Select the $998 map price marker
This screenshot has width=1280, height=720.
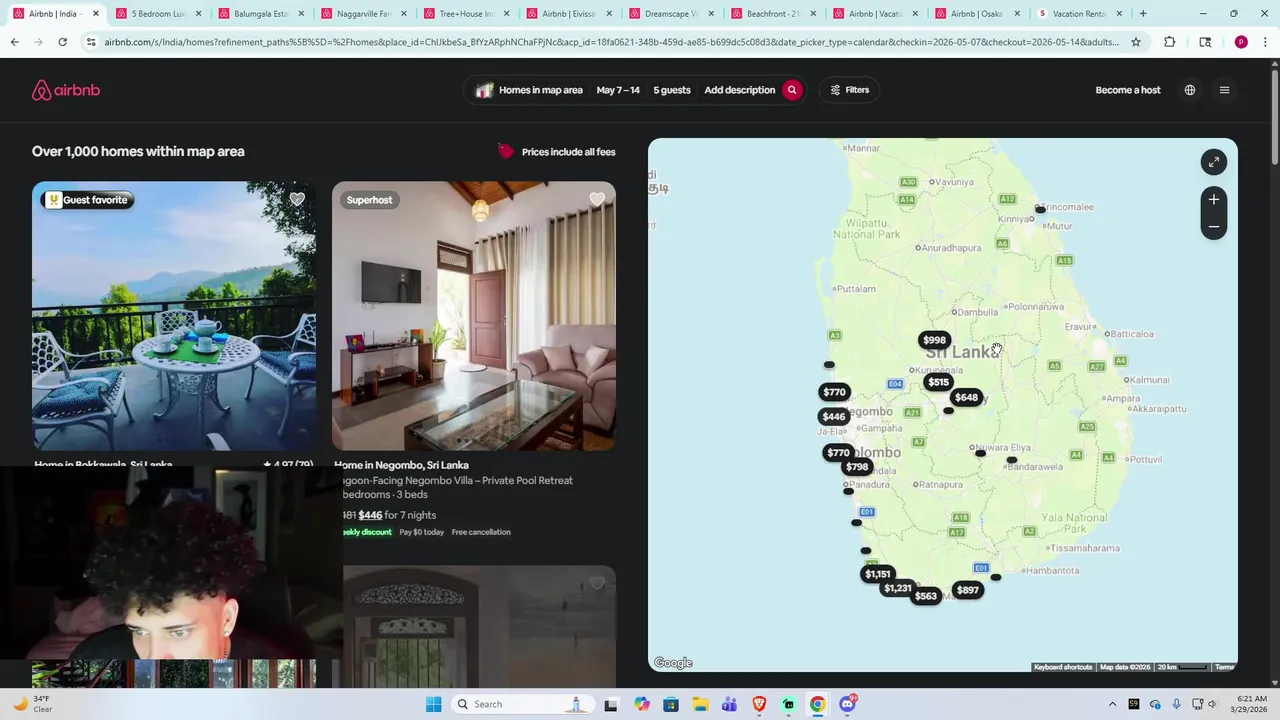[x=934, y=340]
